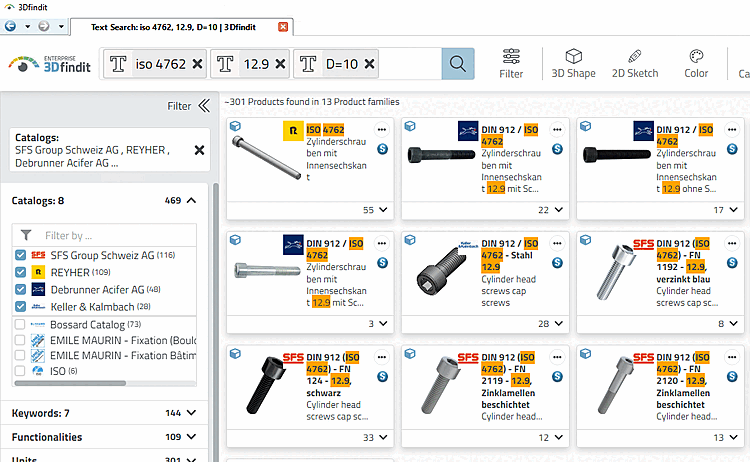Click the blue magnifier search button

tap(458, 64)
